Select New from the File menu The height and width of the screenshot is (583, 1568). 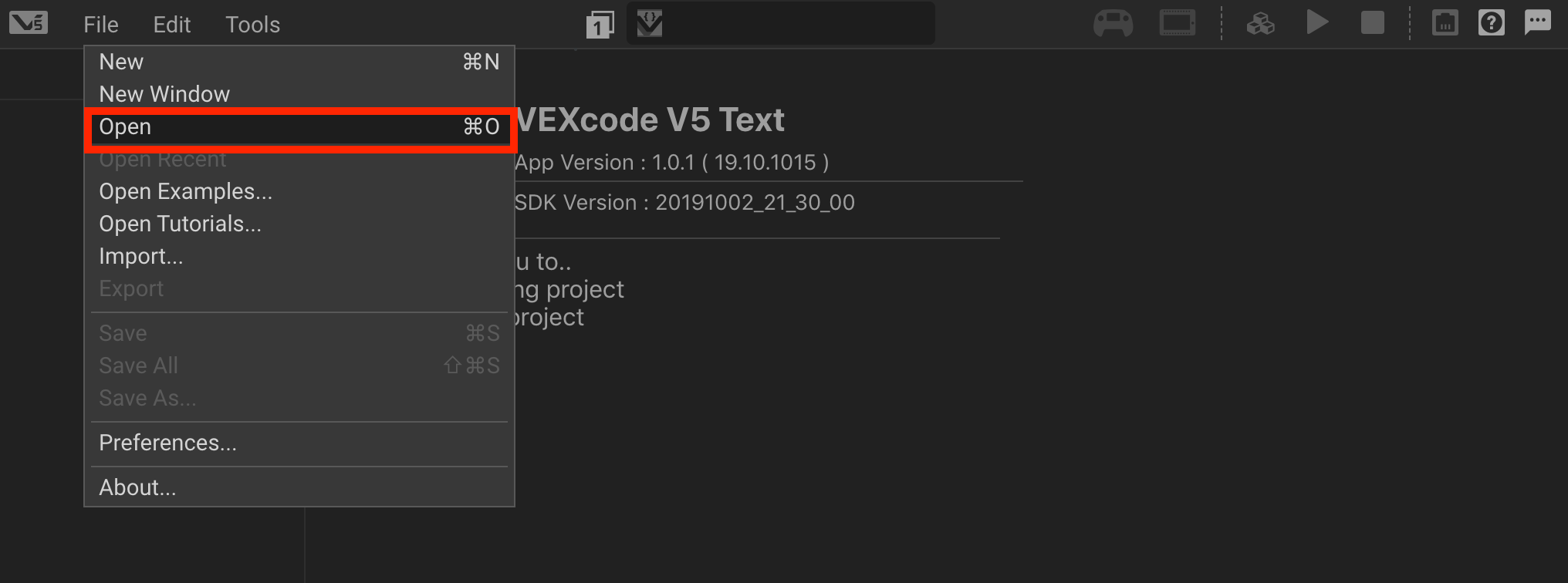pos(121,62)
